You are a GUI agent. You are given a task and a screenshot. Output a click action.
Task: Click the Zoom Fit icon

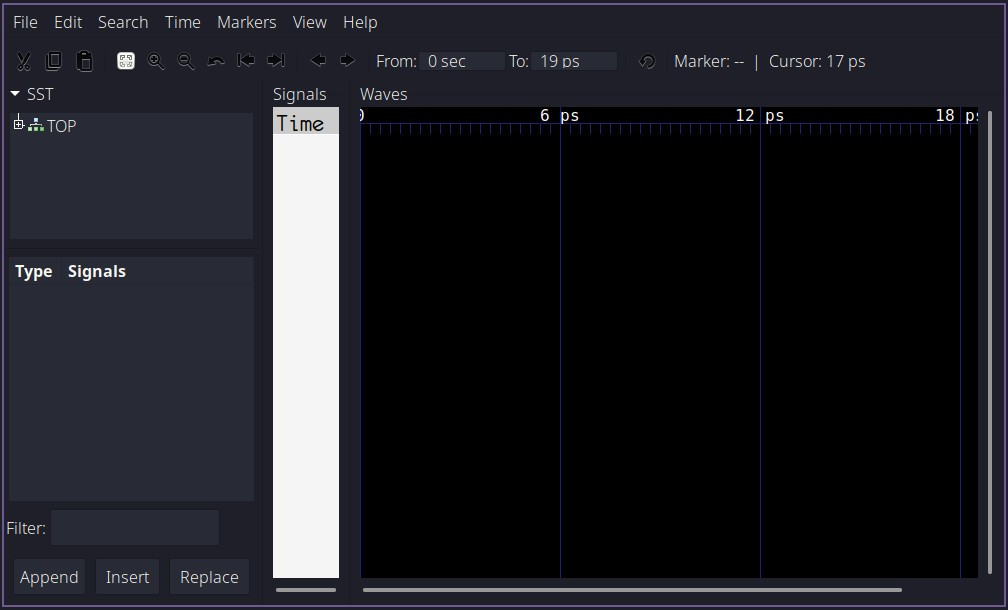tap(126, 61)
